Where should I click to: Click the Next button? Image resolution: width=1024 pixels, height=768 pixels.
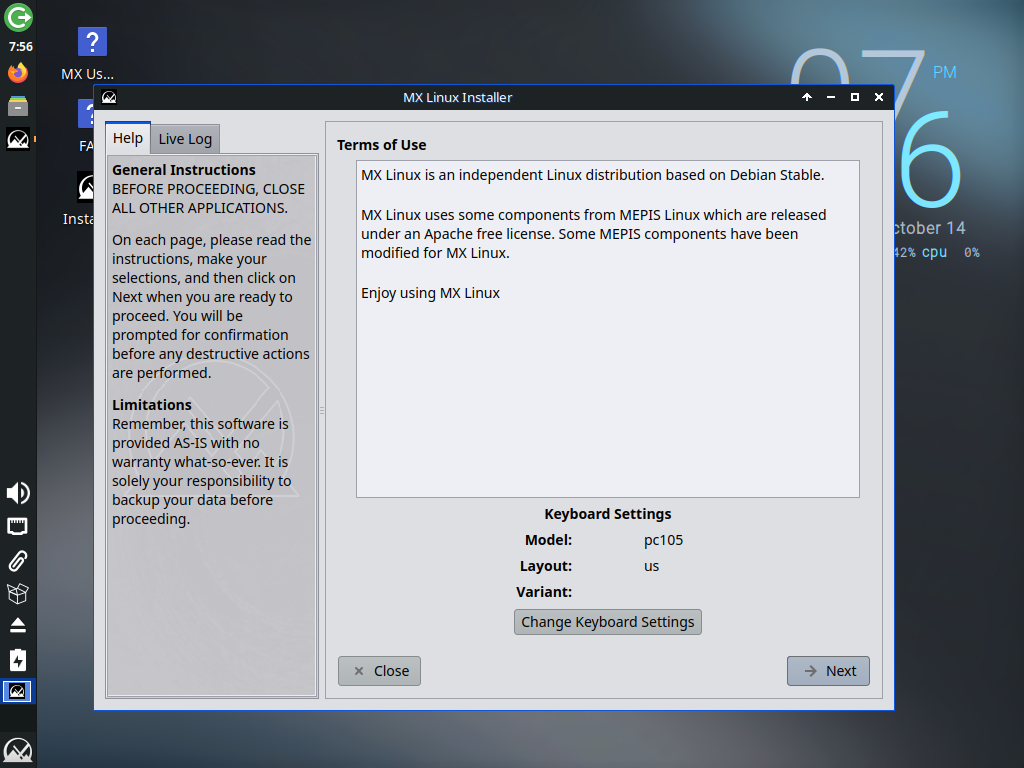[828, 671]
